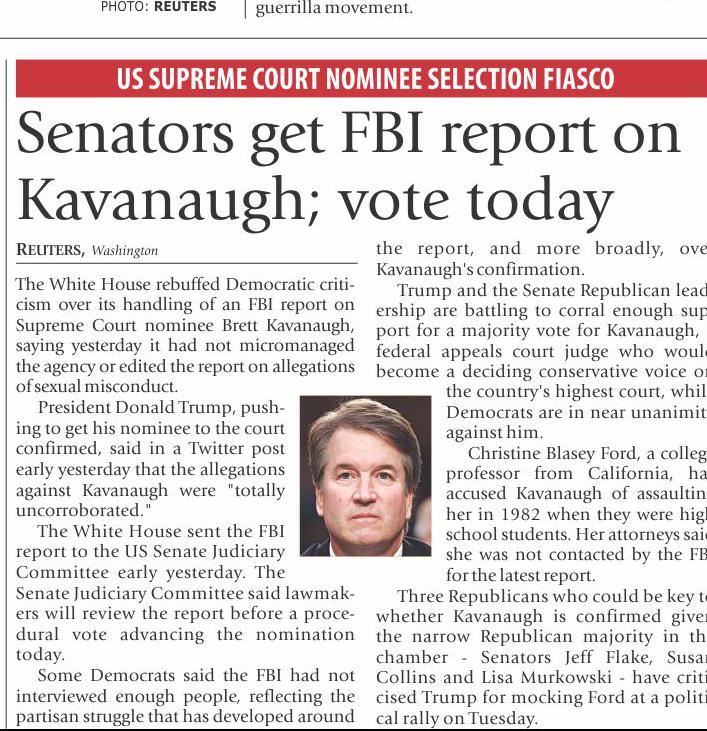
Task: Click the red "US Supreme Court Nominee Selection Fiasco" banner
Action: [365, 79]
